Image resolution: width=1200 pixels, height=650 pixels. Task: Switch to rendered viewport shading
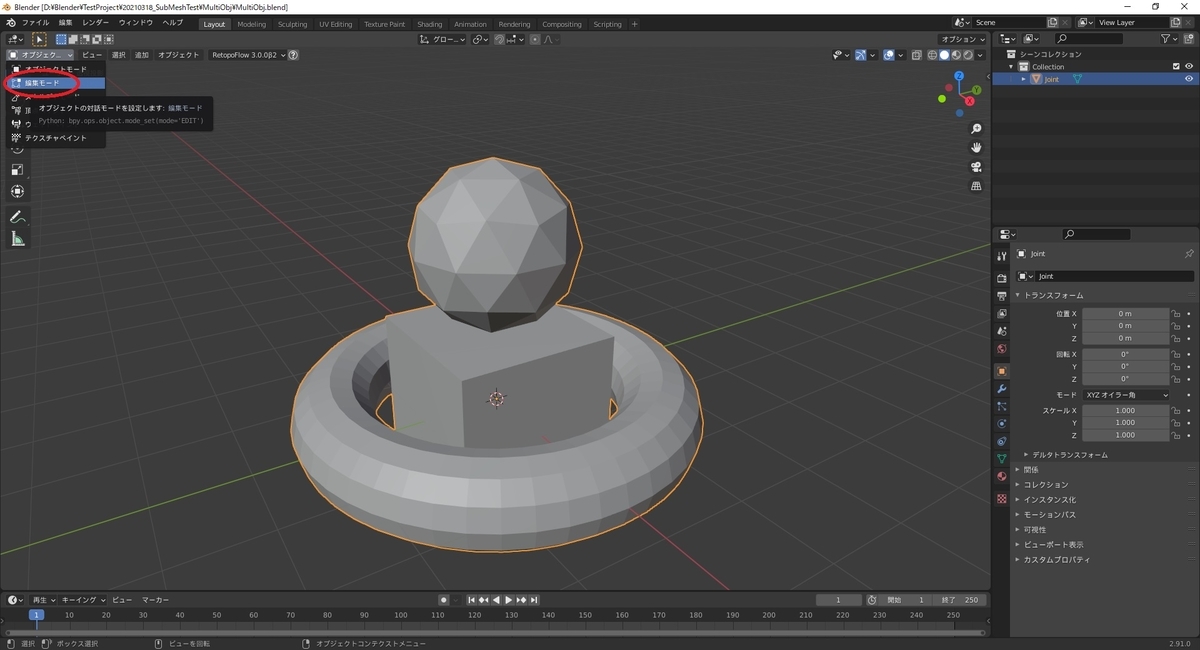[x=968, y=55]
